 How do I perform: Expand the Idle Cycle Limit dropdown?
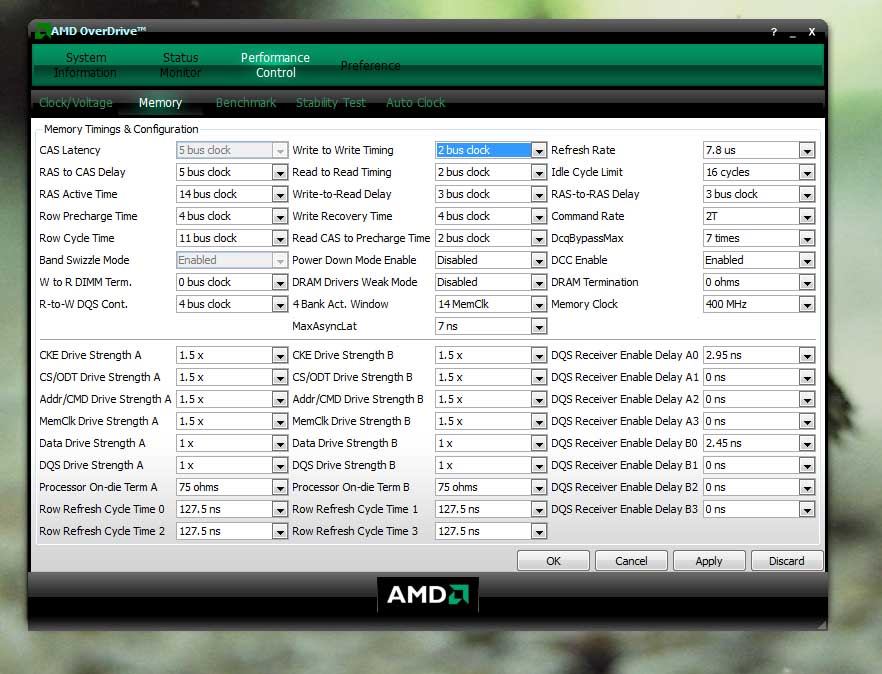tap(807, 172)
